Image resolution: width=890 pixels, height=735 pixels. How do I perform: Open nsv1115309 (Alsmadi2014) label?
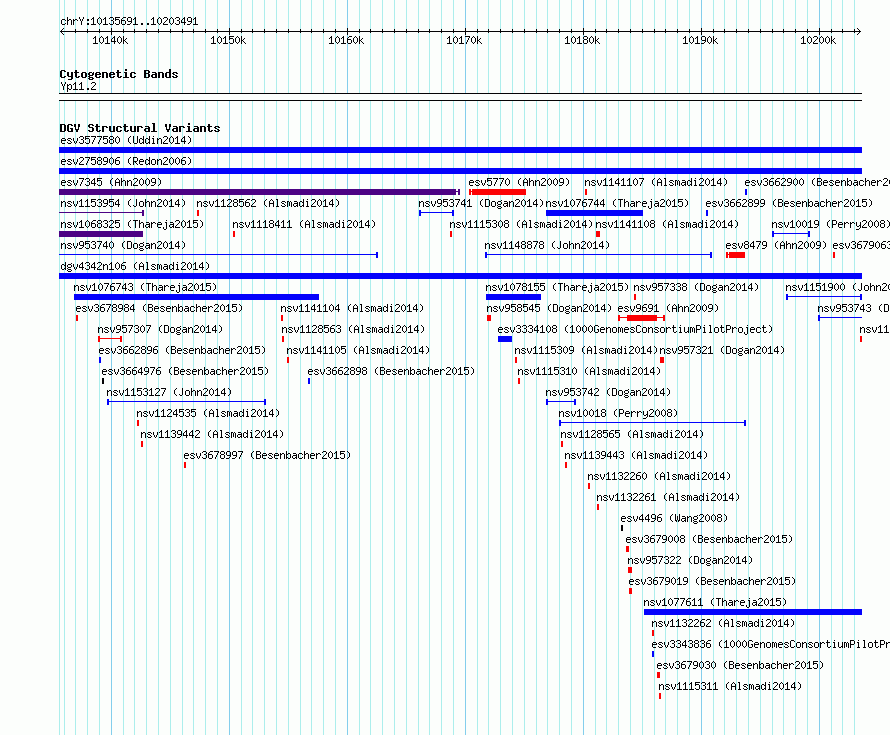[586, 350]
